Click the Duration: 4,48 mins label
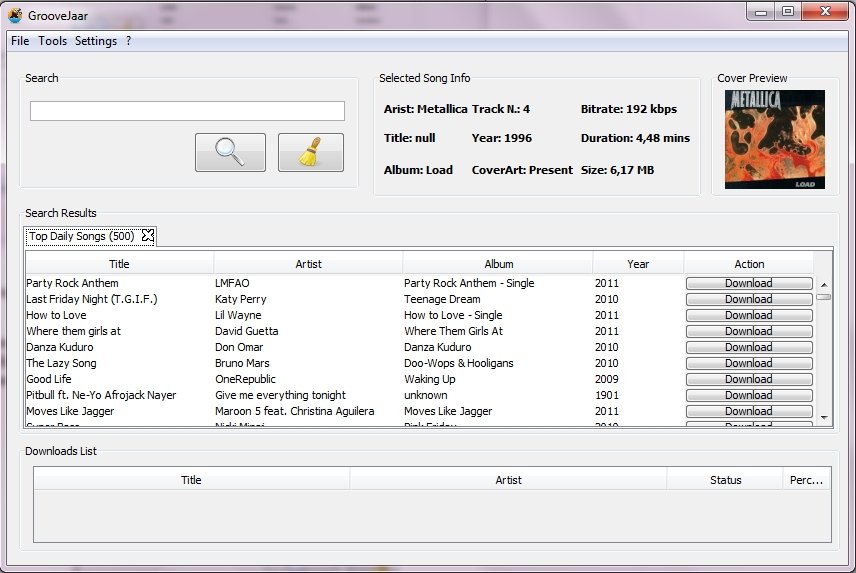 click(635, 138)
